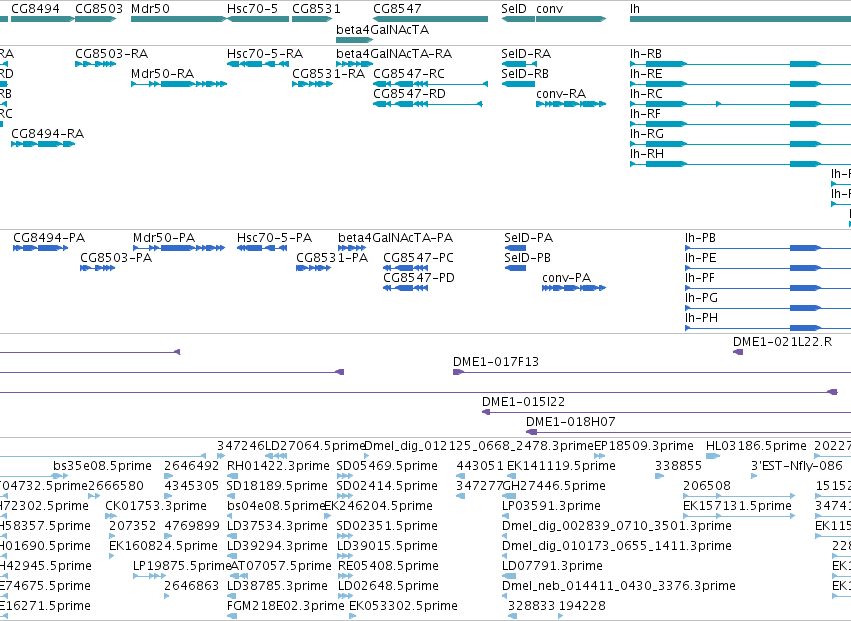This screenshot has width=851, height=621.
Task: Select the Hsc70-5-PA protein feature
Action: click(x=262, y=248)
